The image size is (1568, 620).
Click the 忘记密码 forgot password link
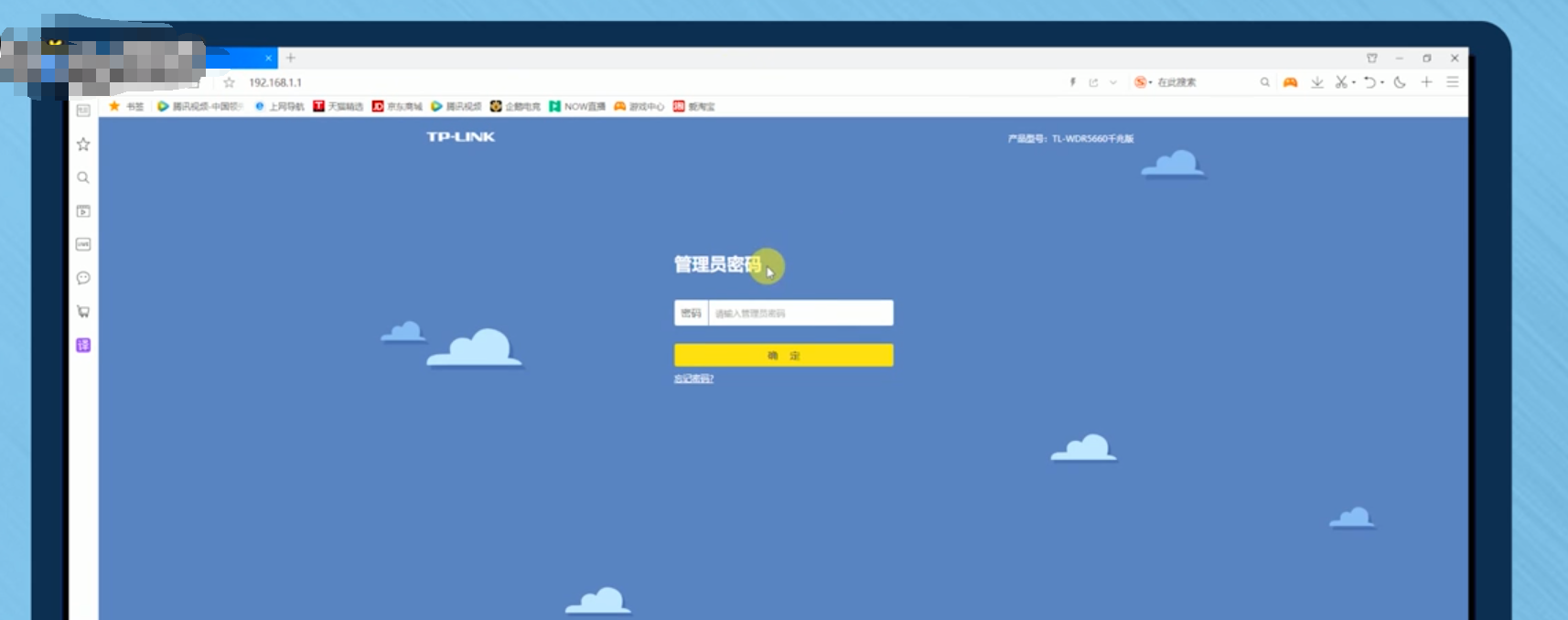coord(693,379)
